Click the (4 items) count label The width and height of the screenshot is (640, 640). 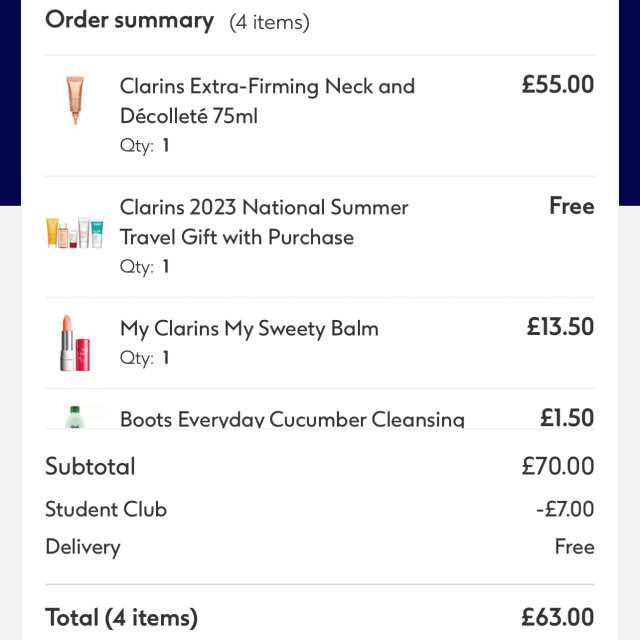(269, 22)
